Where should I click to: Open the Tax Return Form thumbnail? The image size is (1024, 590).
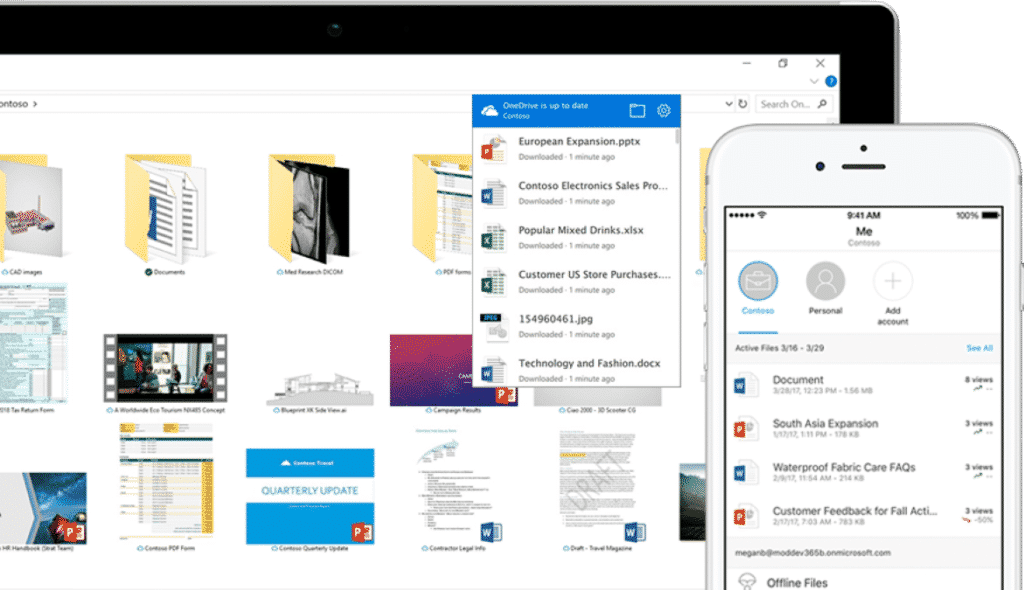[33, 343]
